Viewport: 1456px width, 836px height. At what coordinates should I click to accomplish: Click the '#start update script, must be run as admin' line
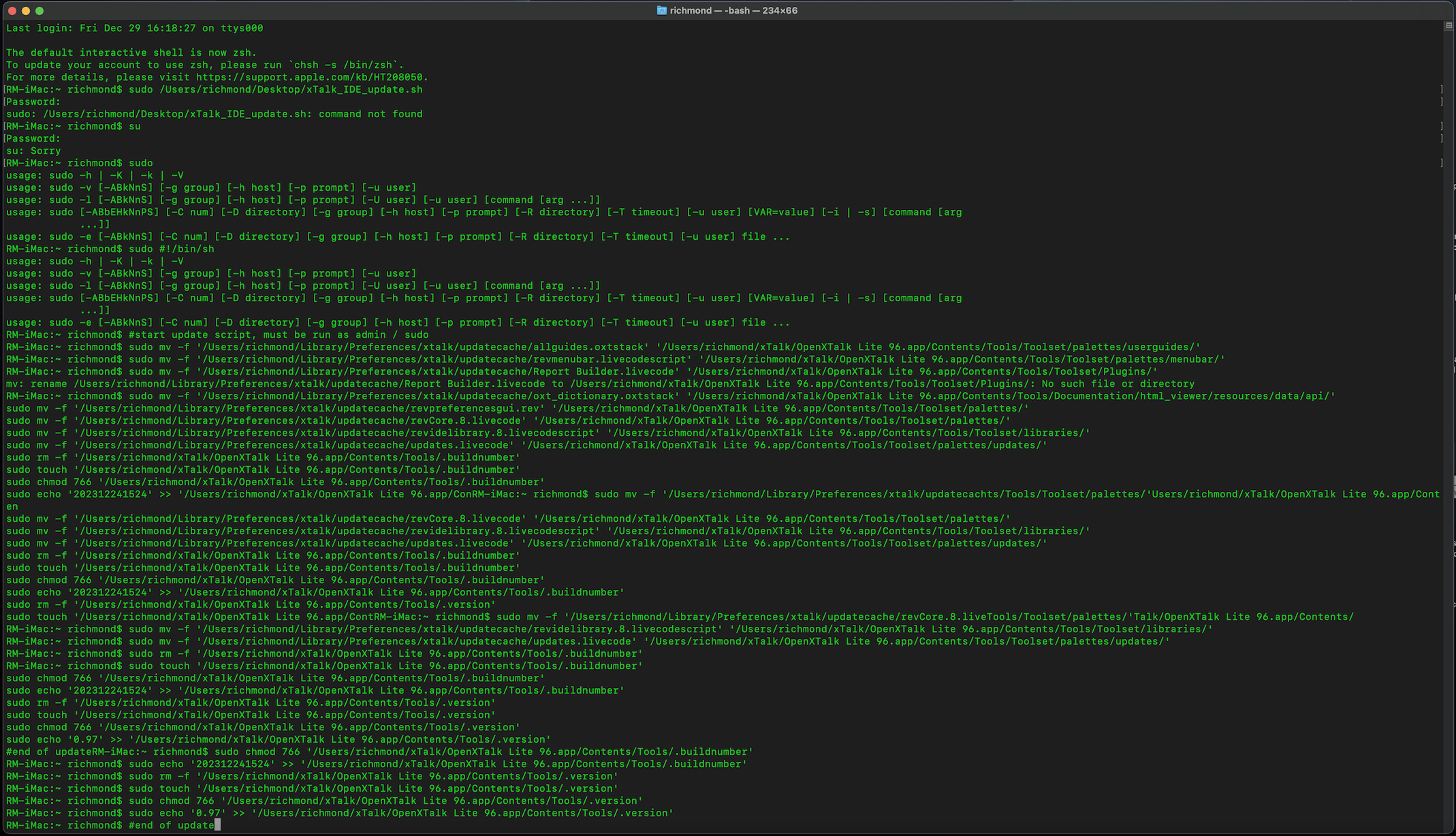217,335
